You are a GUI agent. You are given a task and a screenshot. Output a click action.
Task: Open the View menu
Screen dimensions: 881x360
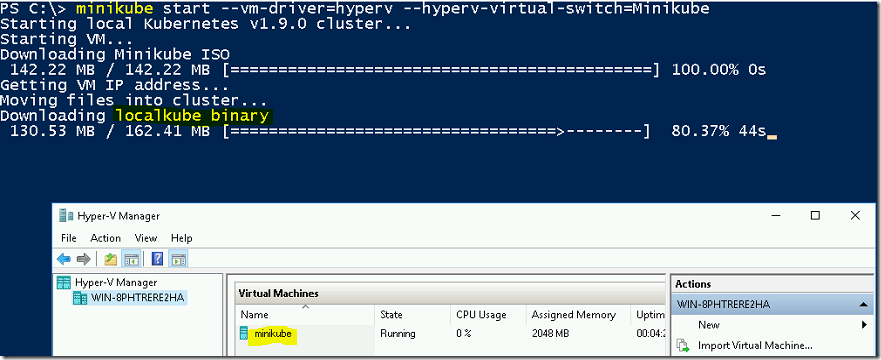(146, 238)
